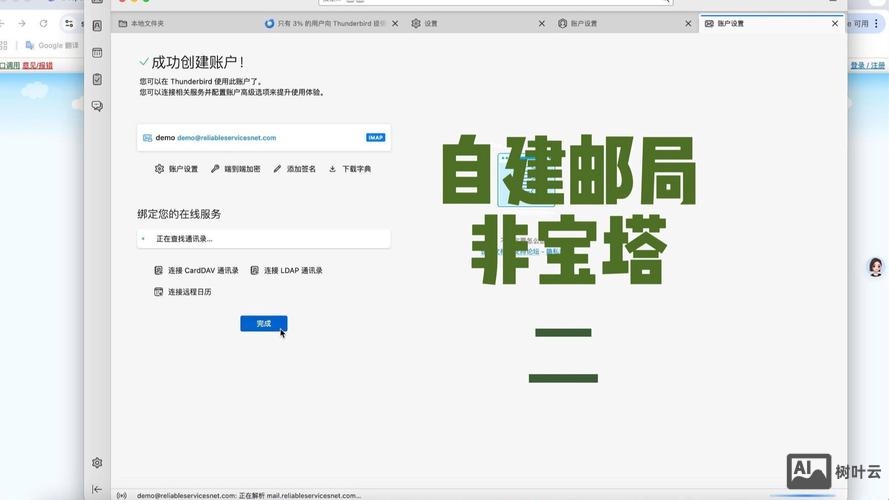This screenshot has height=500, width=889.
Task: Click 连接 LDAP 通讯录
Action: click(x=286, y=270)
